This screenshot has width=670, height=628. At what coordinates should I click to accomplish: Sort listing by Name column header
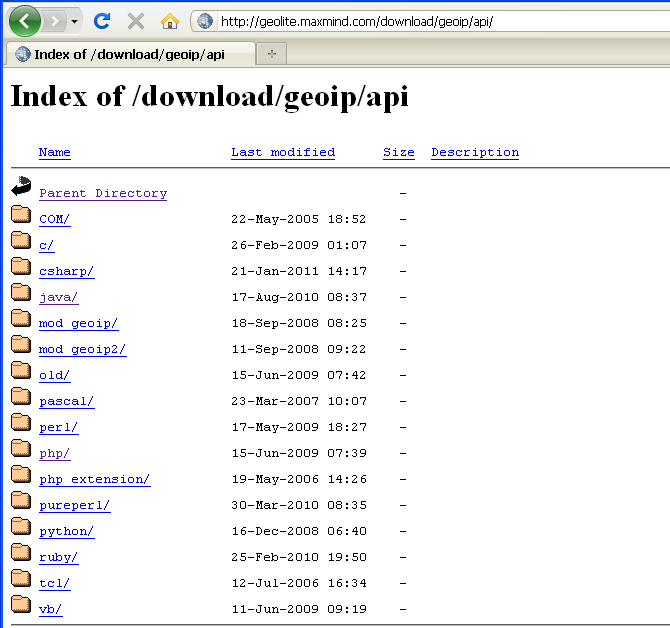(x=55, y=152)
